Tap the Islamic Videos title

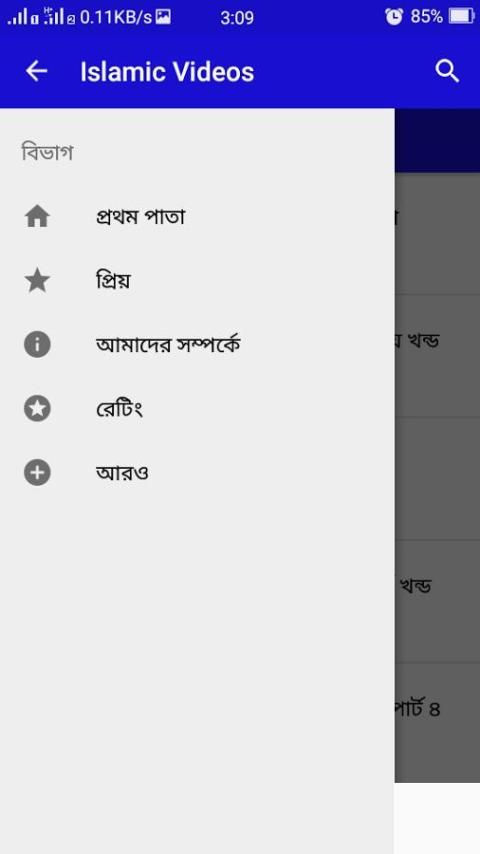(x=167, y=72)
